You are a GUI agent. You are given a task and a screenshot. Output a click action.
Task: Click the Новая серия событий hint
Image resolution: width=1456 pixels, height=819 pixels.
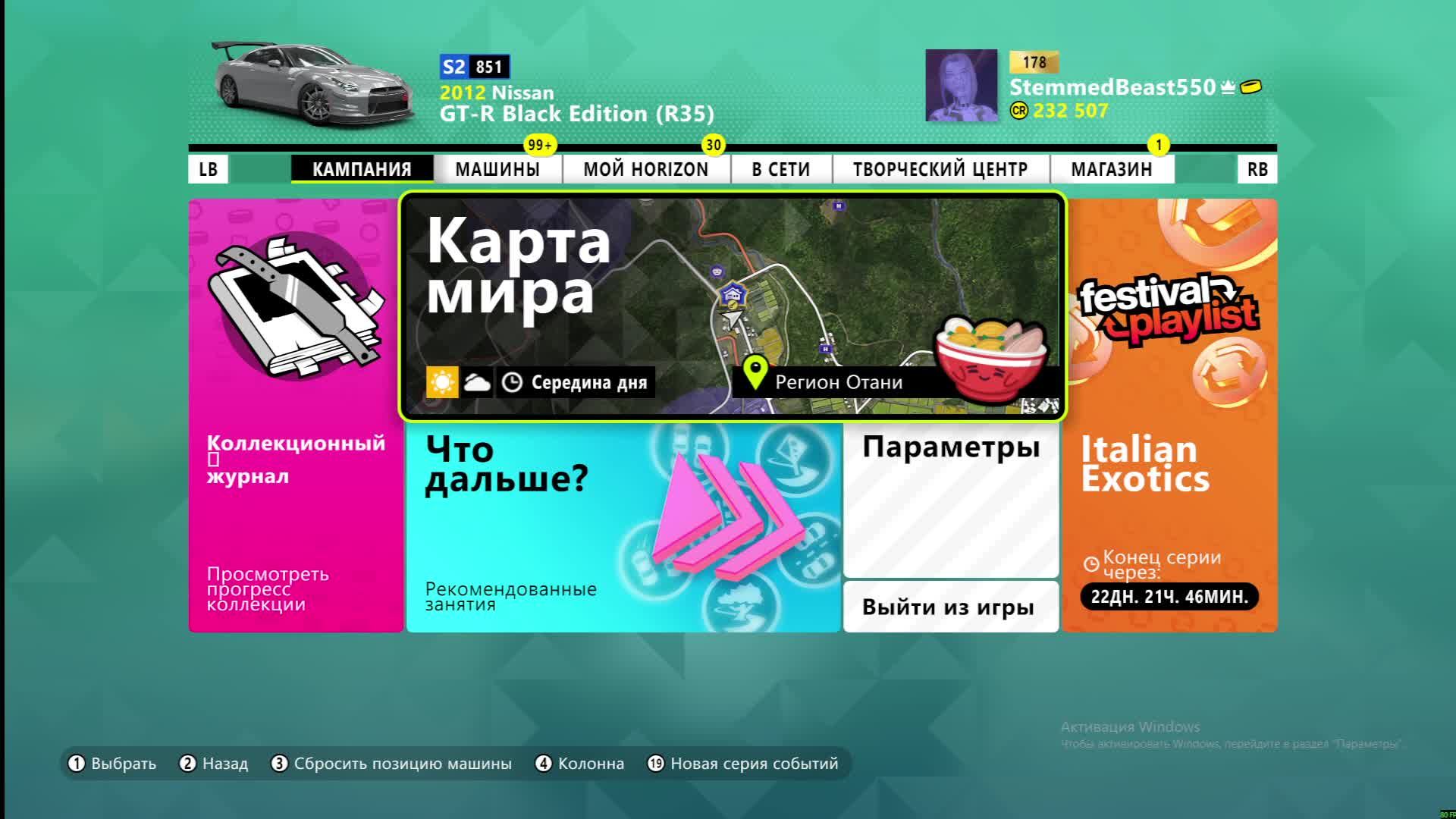742,764
